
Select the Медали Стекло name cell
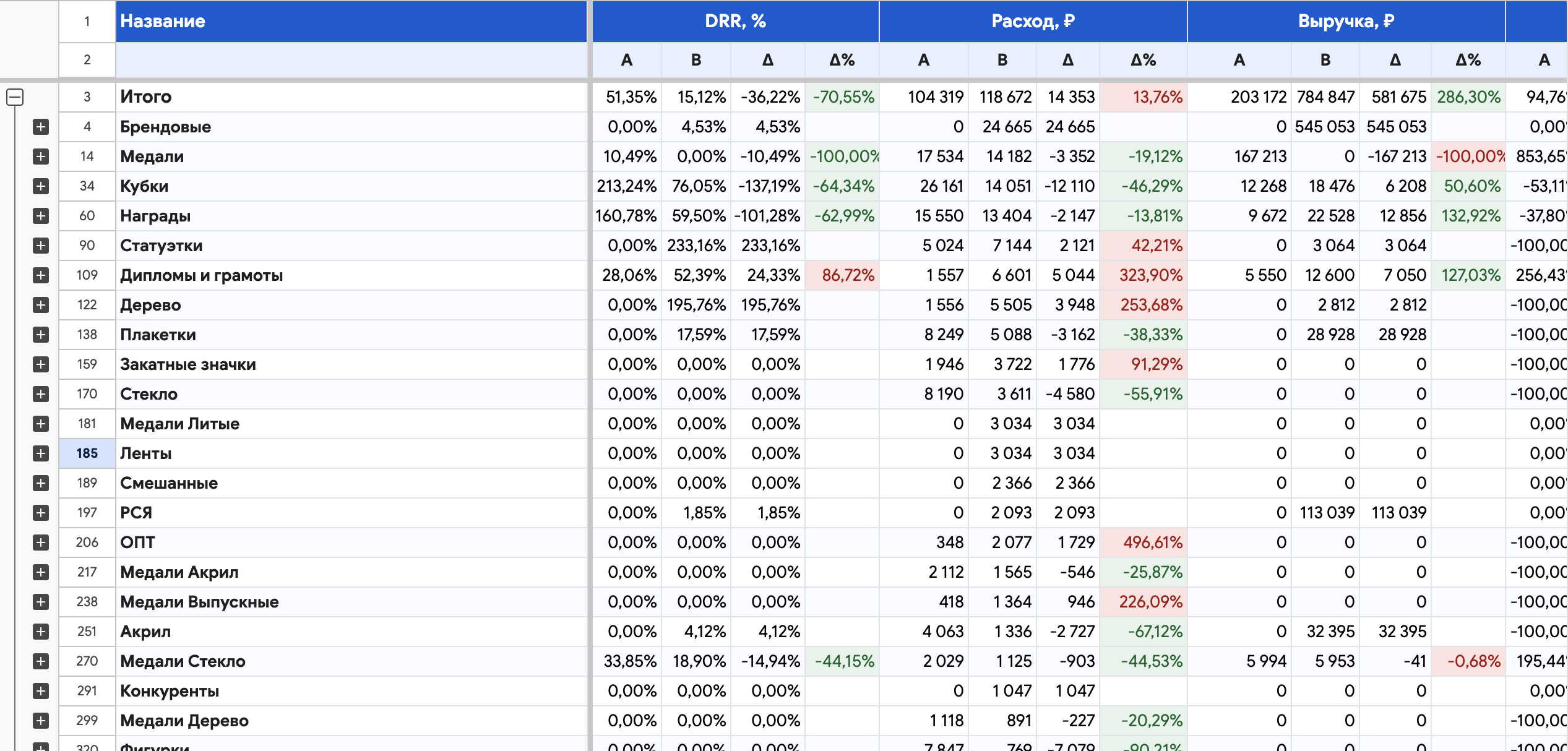pos(351,661)
